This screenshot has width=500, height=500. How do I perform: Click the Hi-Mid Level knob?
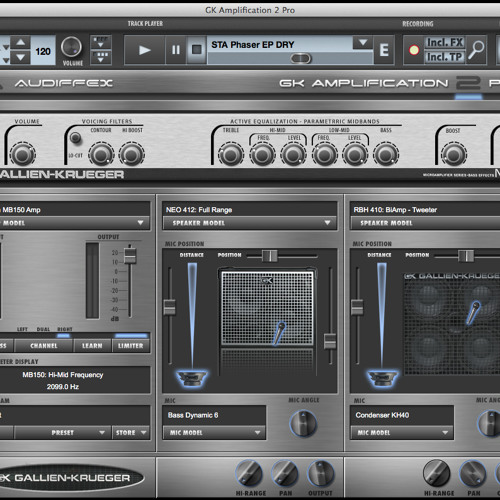click(293, 155)
